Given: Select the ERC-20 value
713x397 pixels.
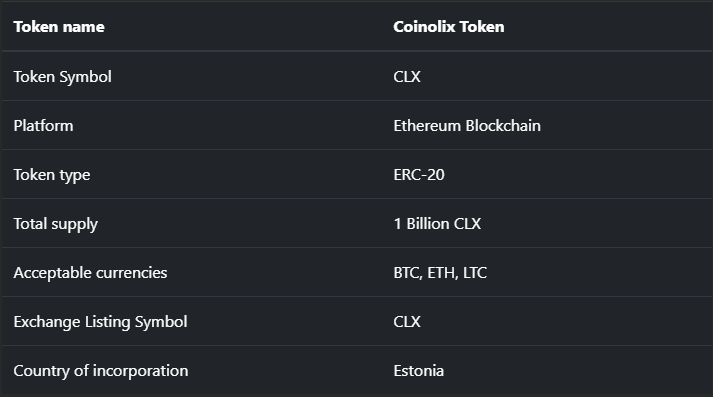Looking at the screenshot, I should tap(419, 175).
